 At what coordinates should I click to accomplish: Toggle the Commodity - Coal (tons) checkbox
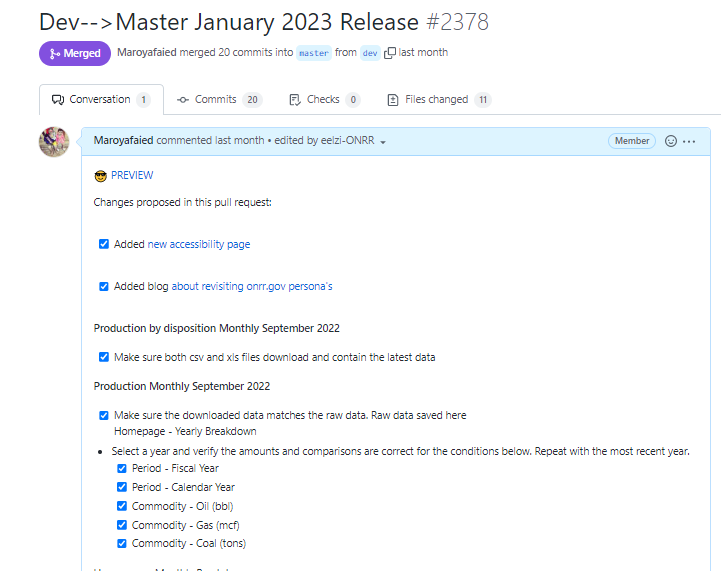tap(122, 543)
